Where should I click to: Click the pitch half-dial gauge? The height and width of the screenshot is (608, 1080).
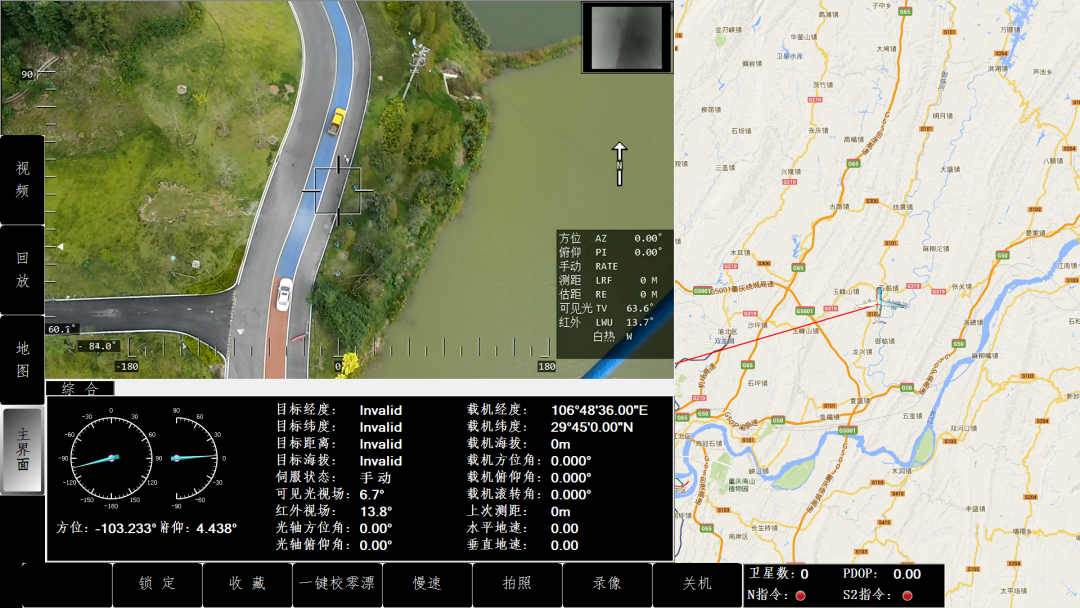pos(195,458)
